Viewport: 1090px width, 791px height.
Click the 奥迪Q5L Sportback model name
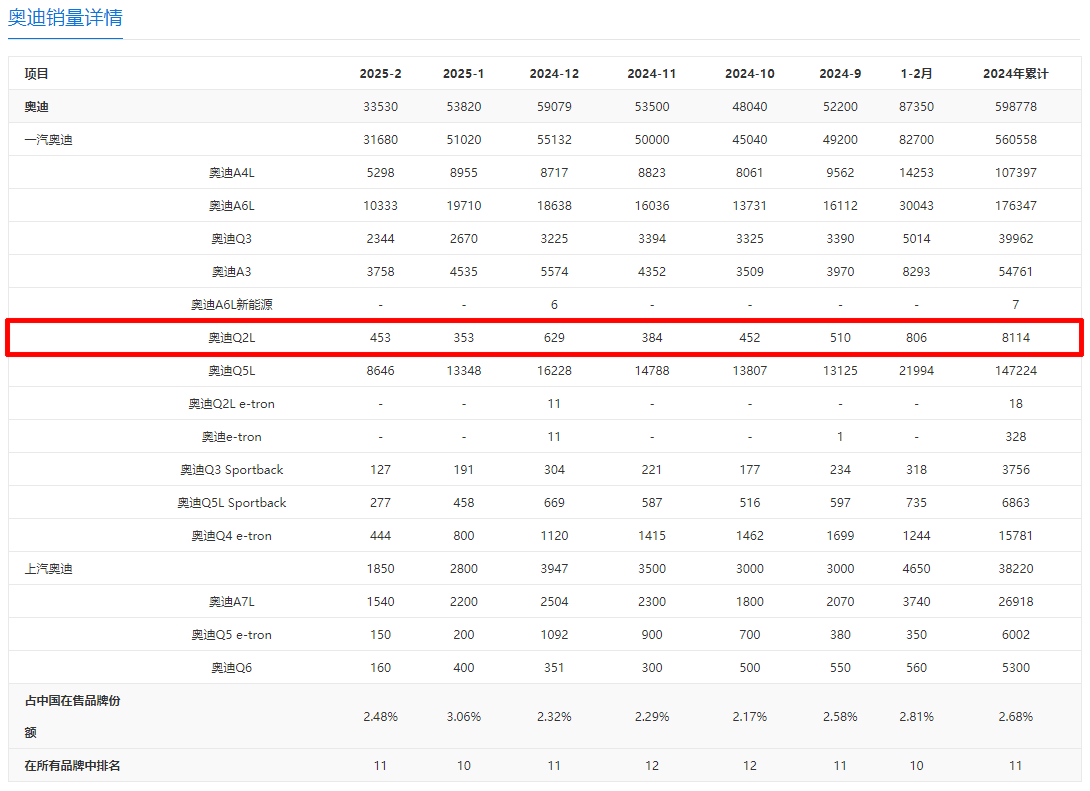click(231, 503)
